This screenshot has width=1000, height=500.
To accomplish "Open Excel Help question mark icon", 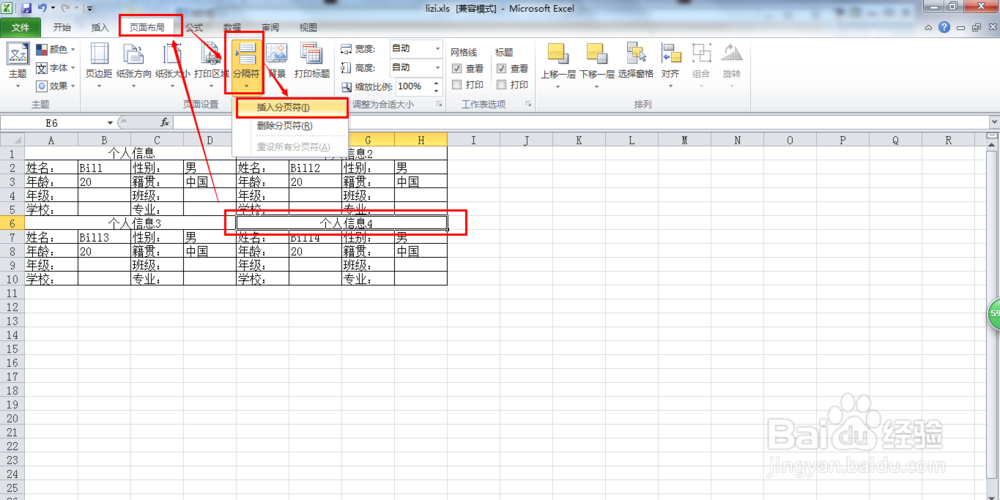I will [x=945, y=27].
